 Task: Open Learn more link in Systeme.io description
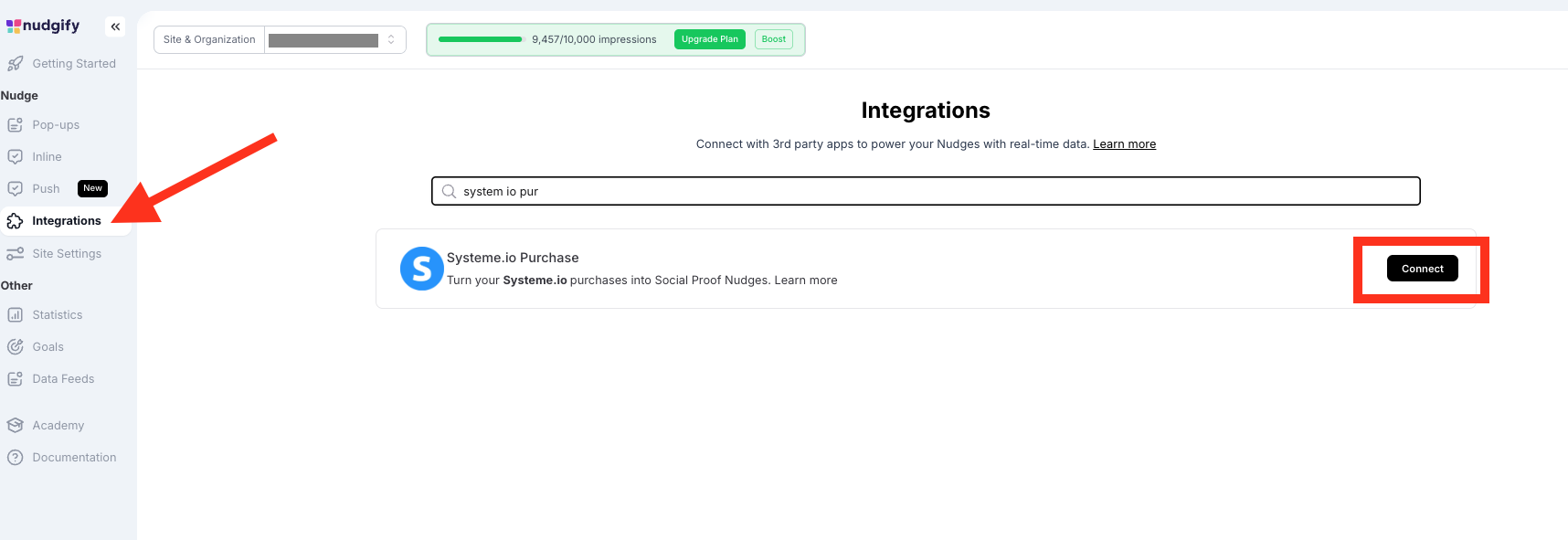pyautogui.click(x=806, y=281)
